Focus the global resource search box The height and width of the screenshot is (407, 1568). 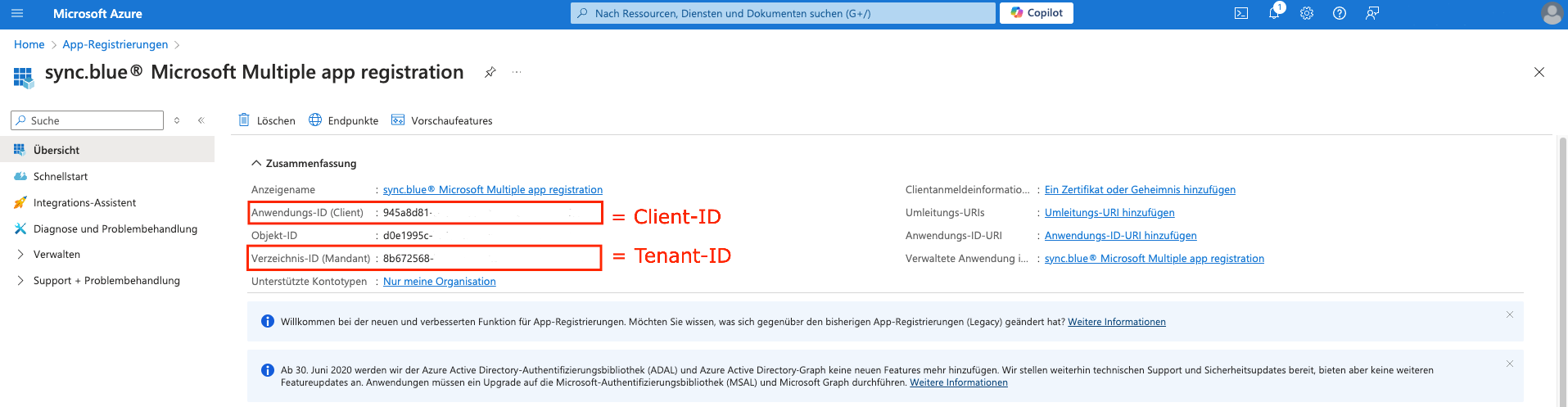tap(783, 13)
